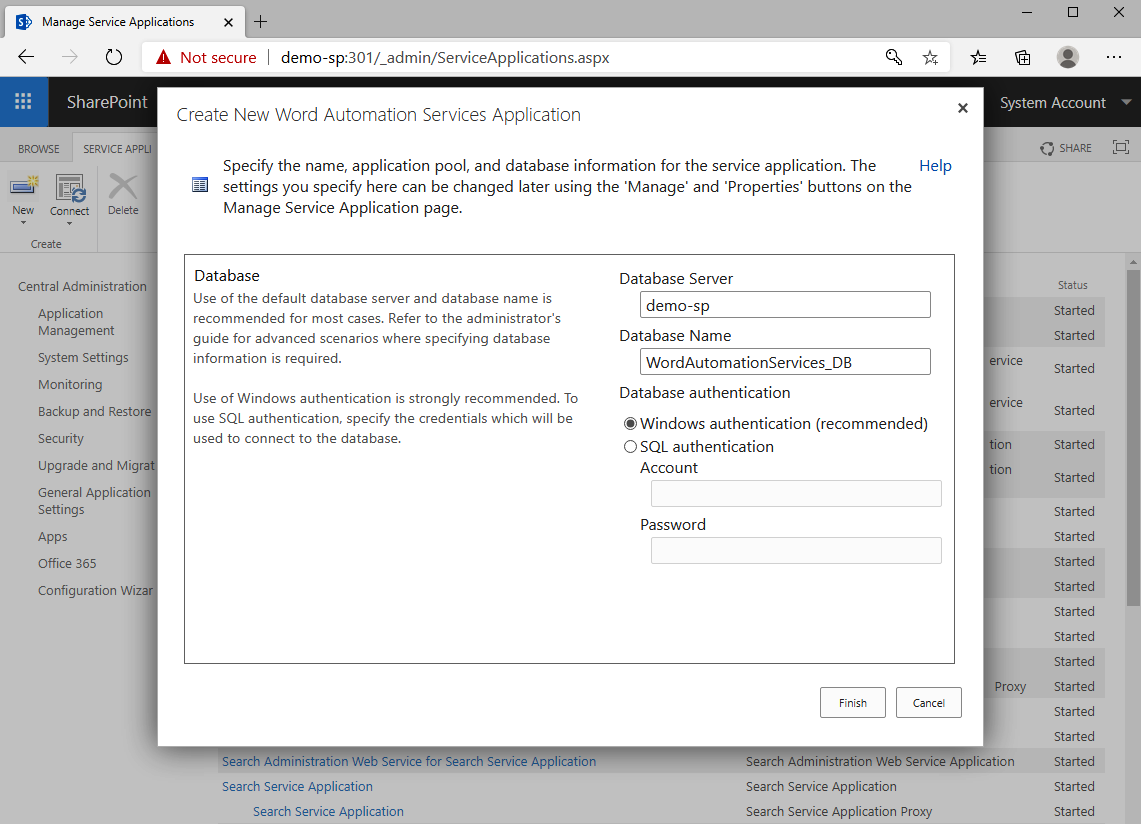
Task: Add page to favorites star icon
Action: pyautogui.click(x=930, y=58)
